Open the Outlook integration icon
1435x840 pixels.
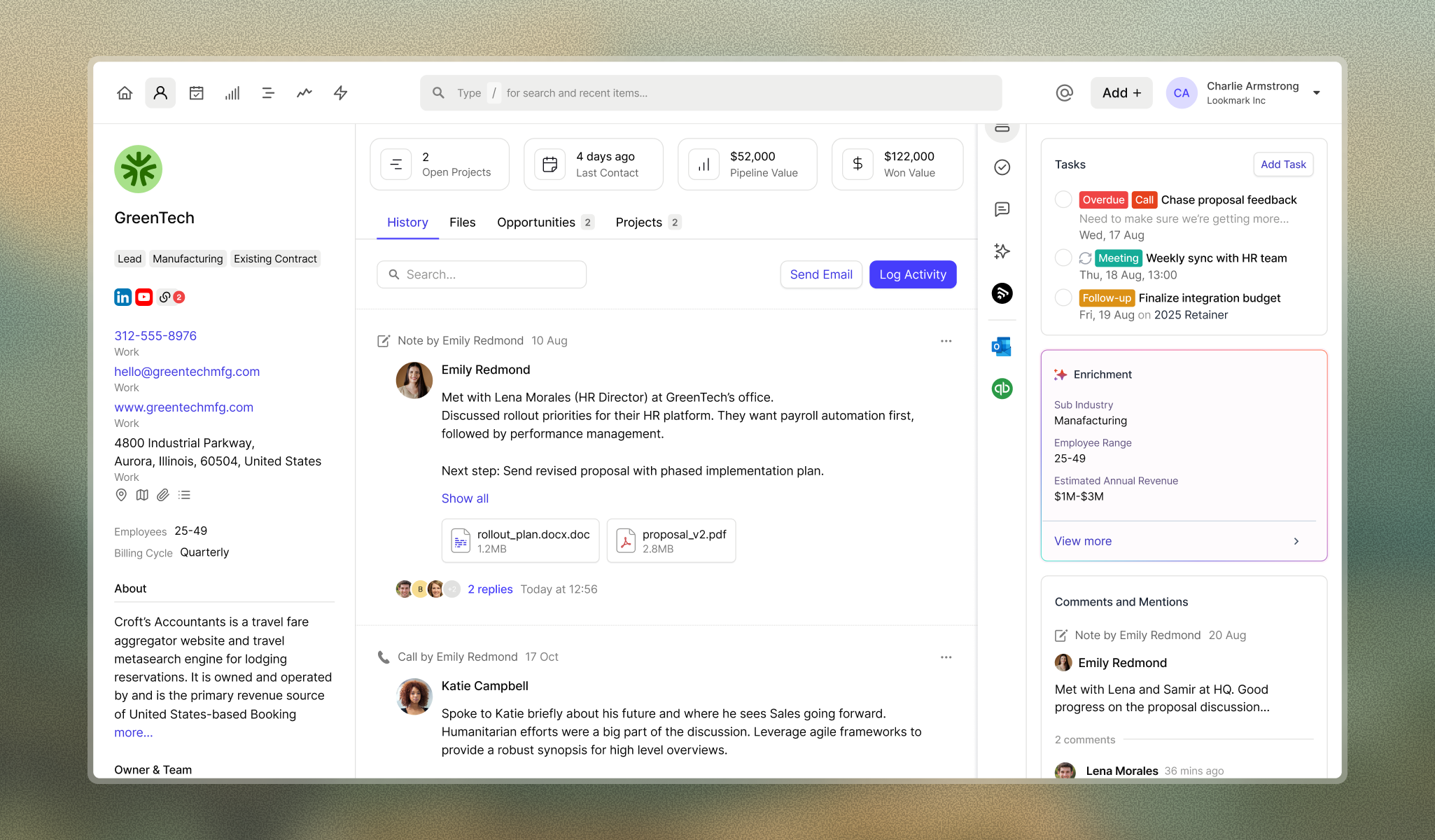coord(1002,346)
